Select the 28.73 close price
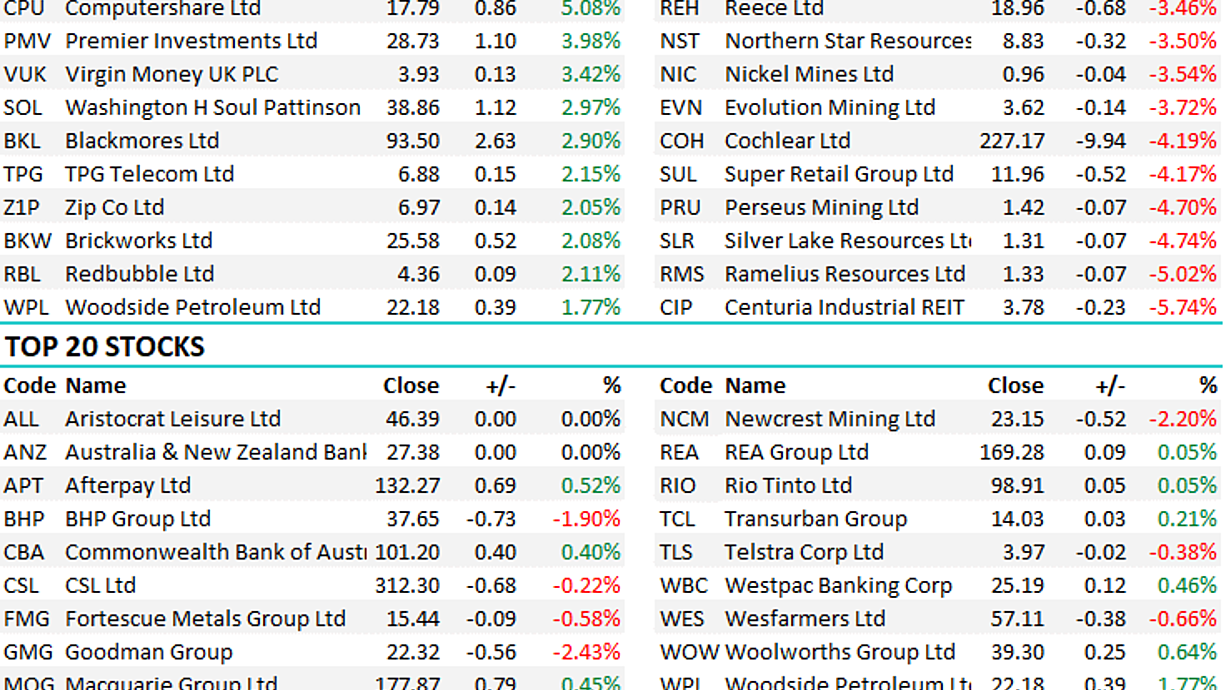The height and width of the screenshot is (690, 1226). pos(412,41)
